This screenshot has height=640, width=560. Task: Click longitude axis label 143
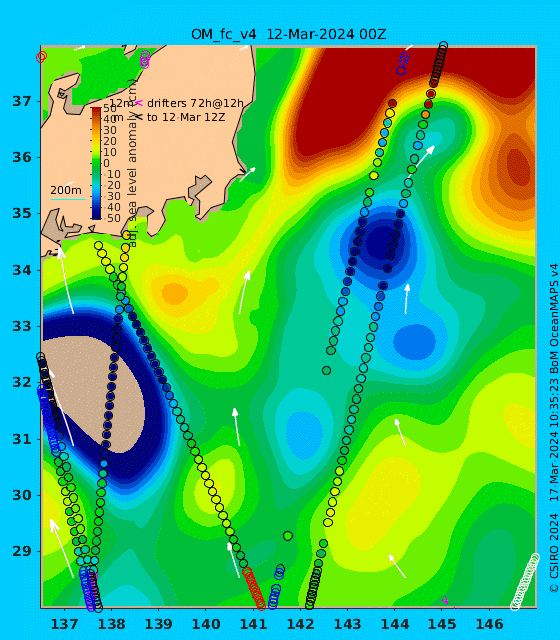(347, 624)
